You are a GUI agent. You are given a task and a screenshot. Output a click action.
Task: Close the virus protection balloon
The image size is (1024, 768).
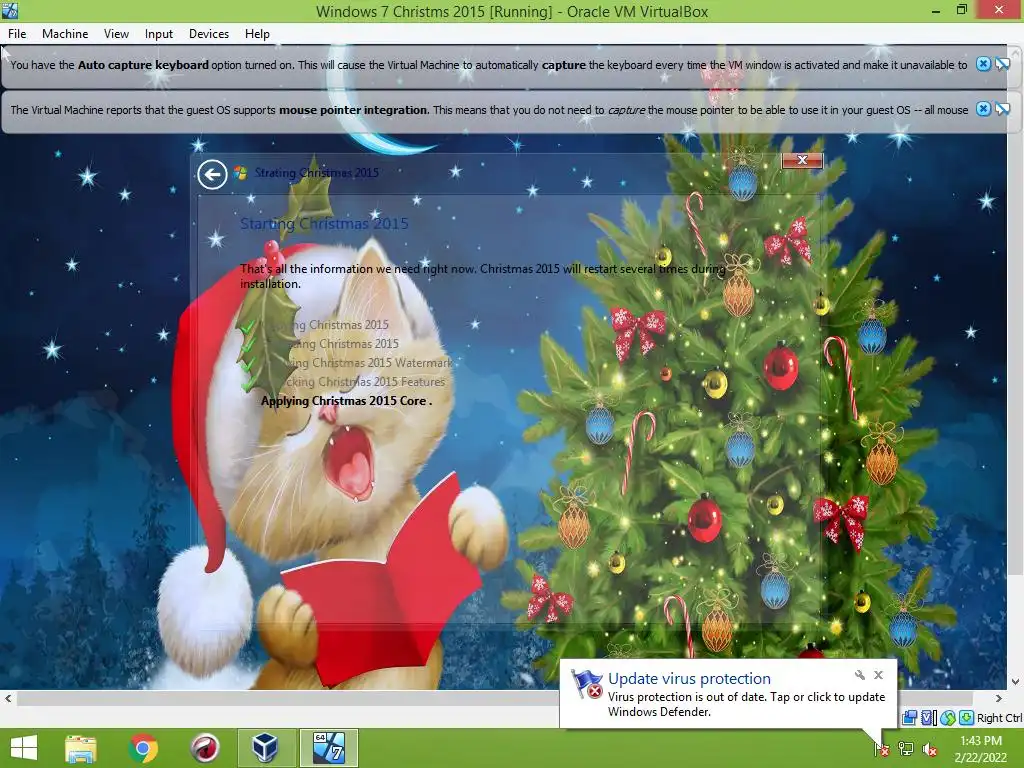(878, 675)
